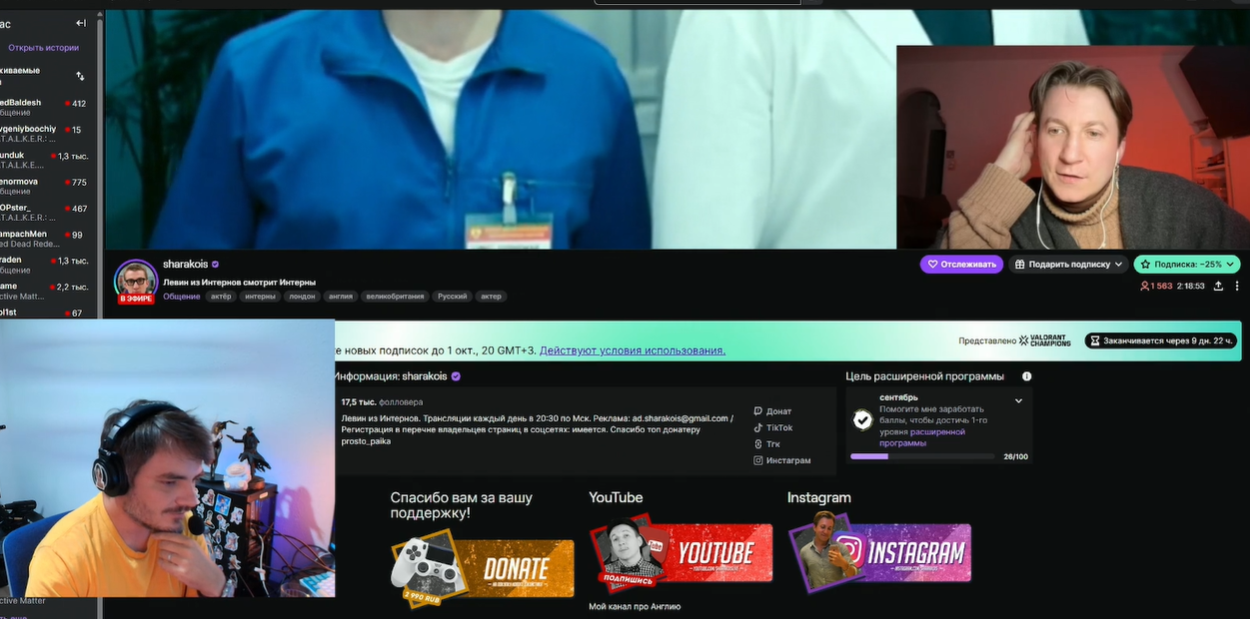Select the актёр tag
1250x619 pixels.
pyautogui.click(x=220, y=296)
